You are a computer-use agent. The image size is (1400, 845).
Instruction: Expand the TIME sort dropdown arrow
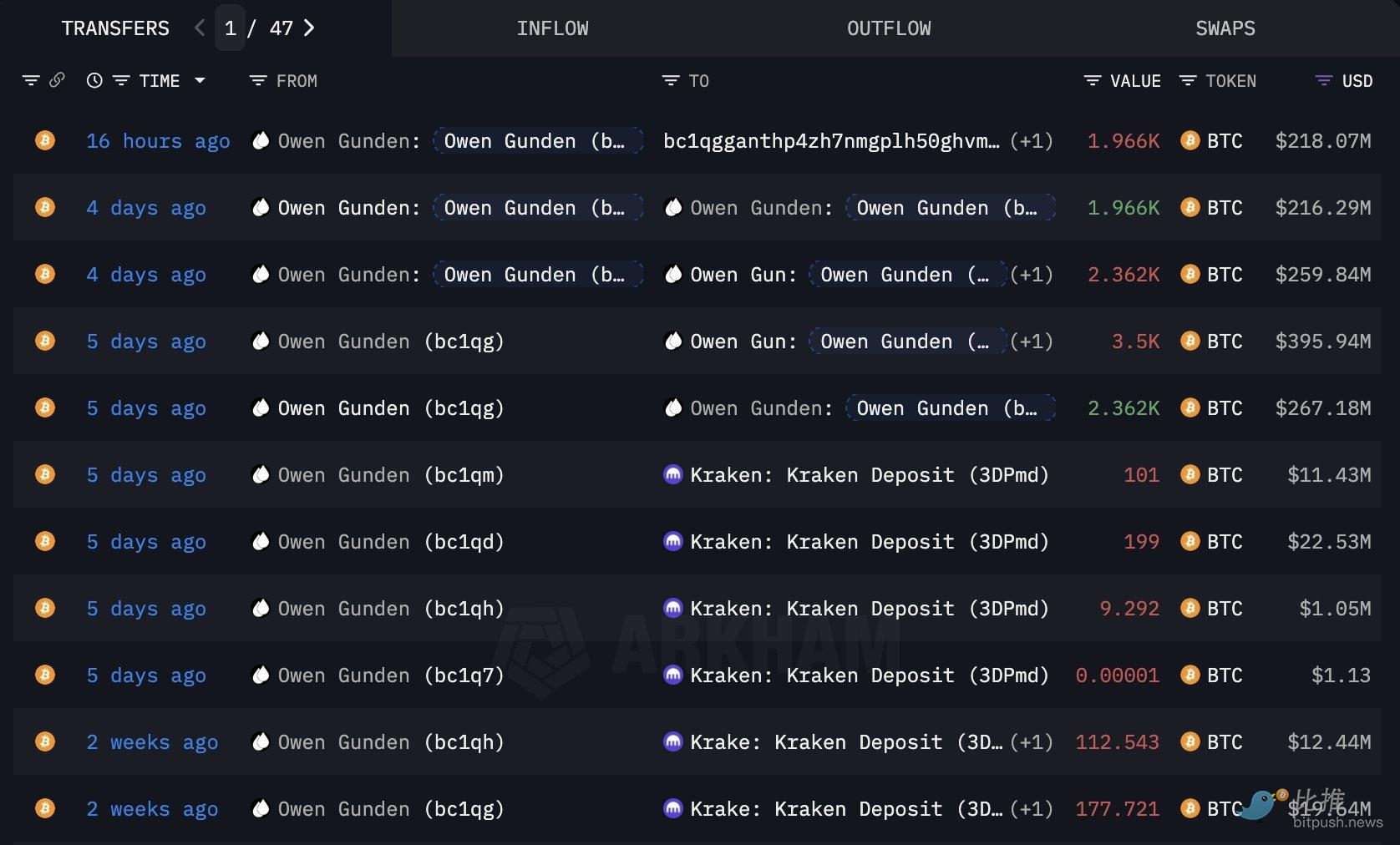[200, 81]
